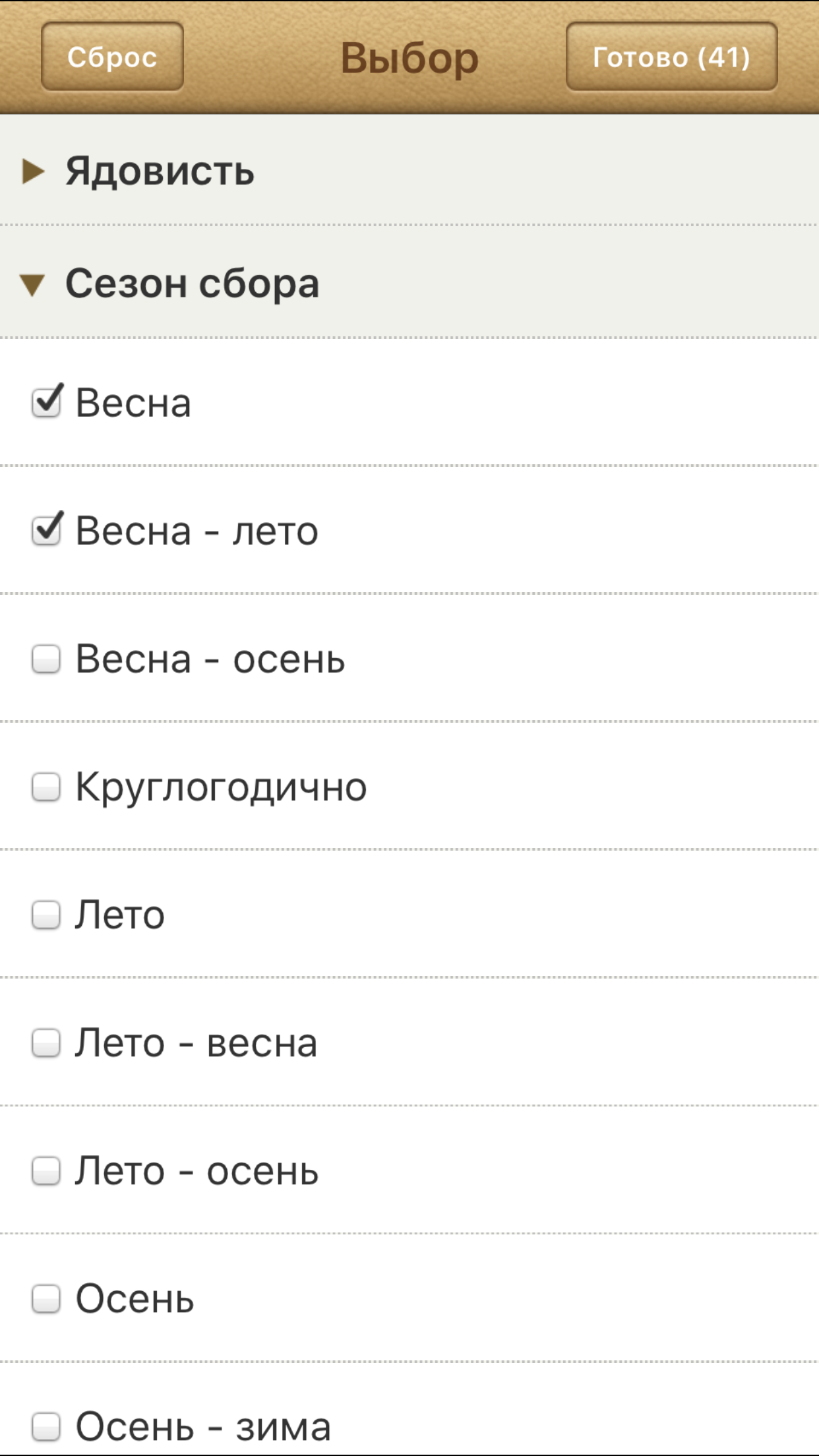This screenshot has height=1456, width=819.
Task: Tap the Выбор title in the header
Action: click(409, 57)
